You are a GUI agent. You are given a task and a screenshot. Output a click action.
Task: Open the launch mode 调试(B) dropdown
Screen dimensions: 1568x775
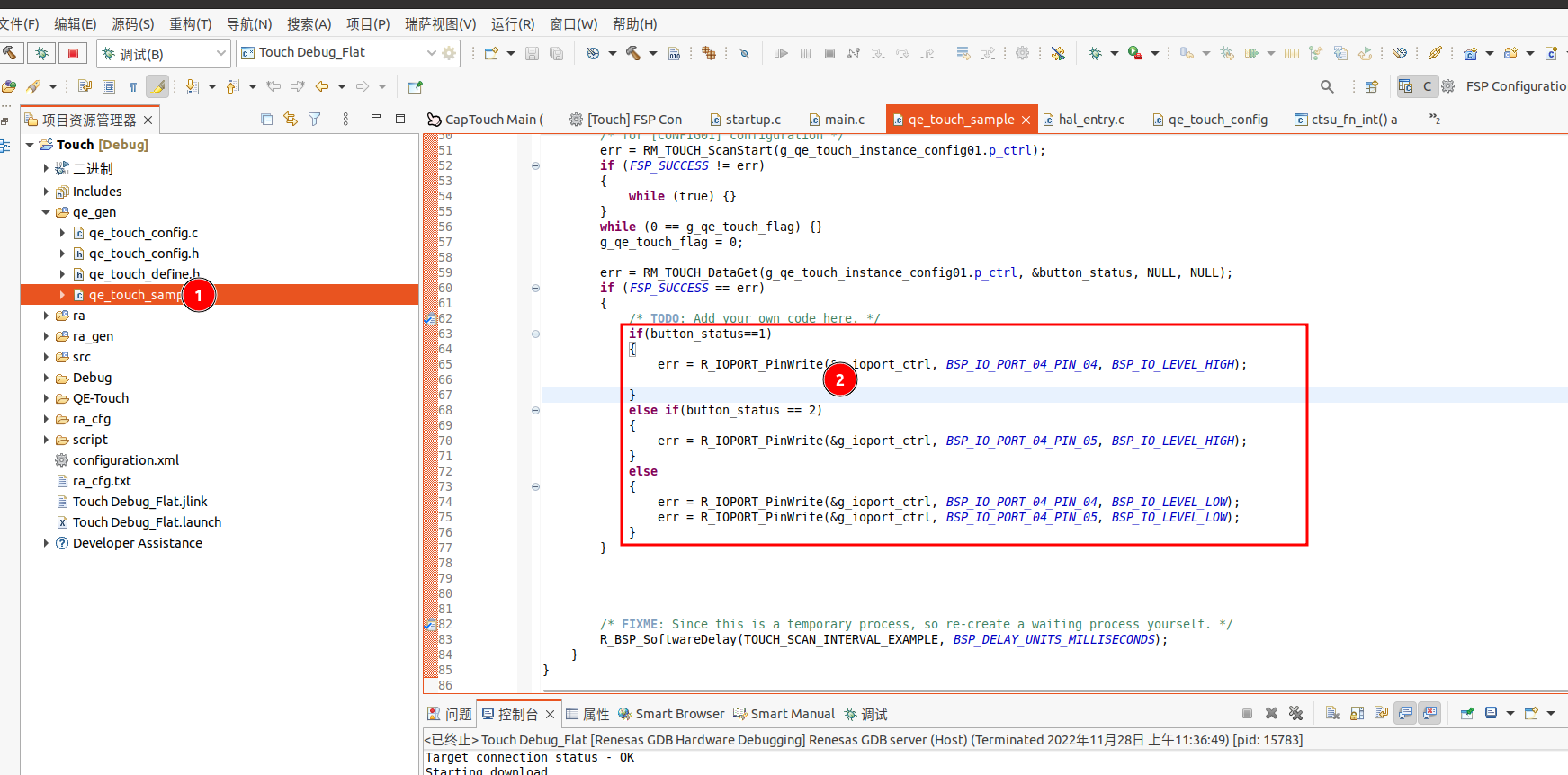[x=165, y=54]
